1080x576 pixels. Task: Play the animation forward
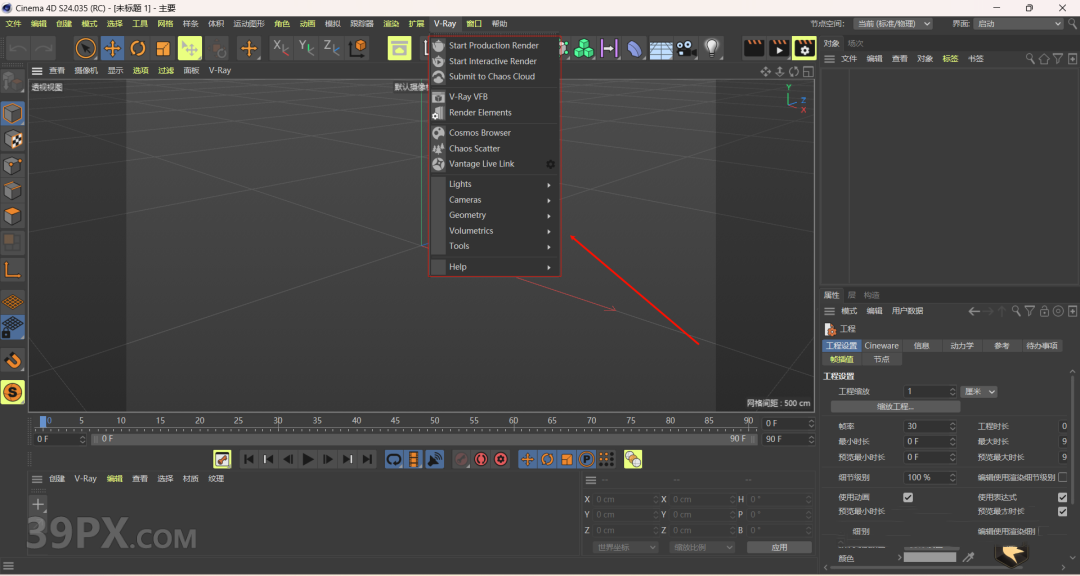[x=308, y=460]
